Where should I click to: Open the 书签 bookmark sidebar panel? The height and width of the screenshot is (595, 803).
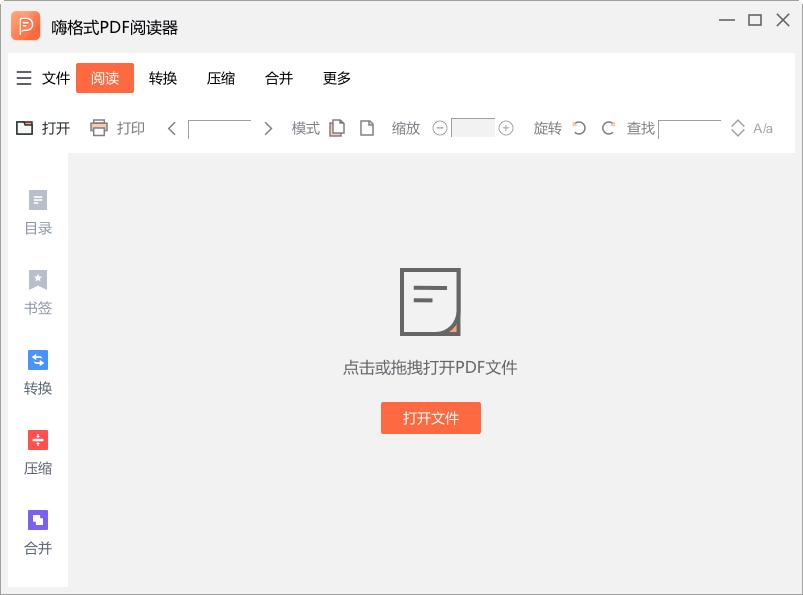click(x=38, y=293)
